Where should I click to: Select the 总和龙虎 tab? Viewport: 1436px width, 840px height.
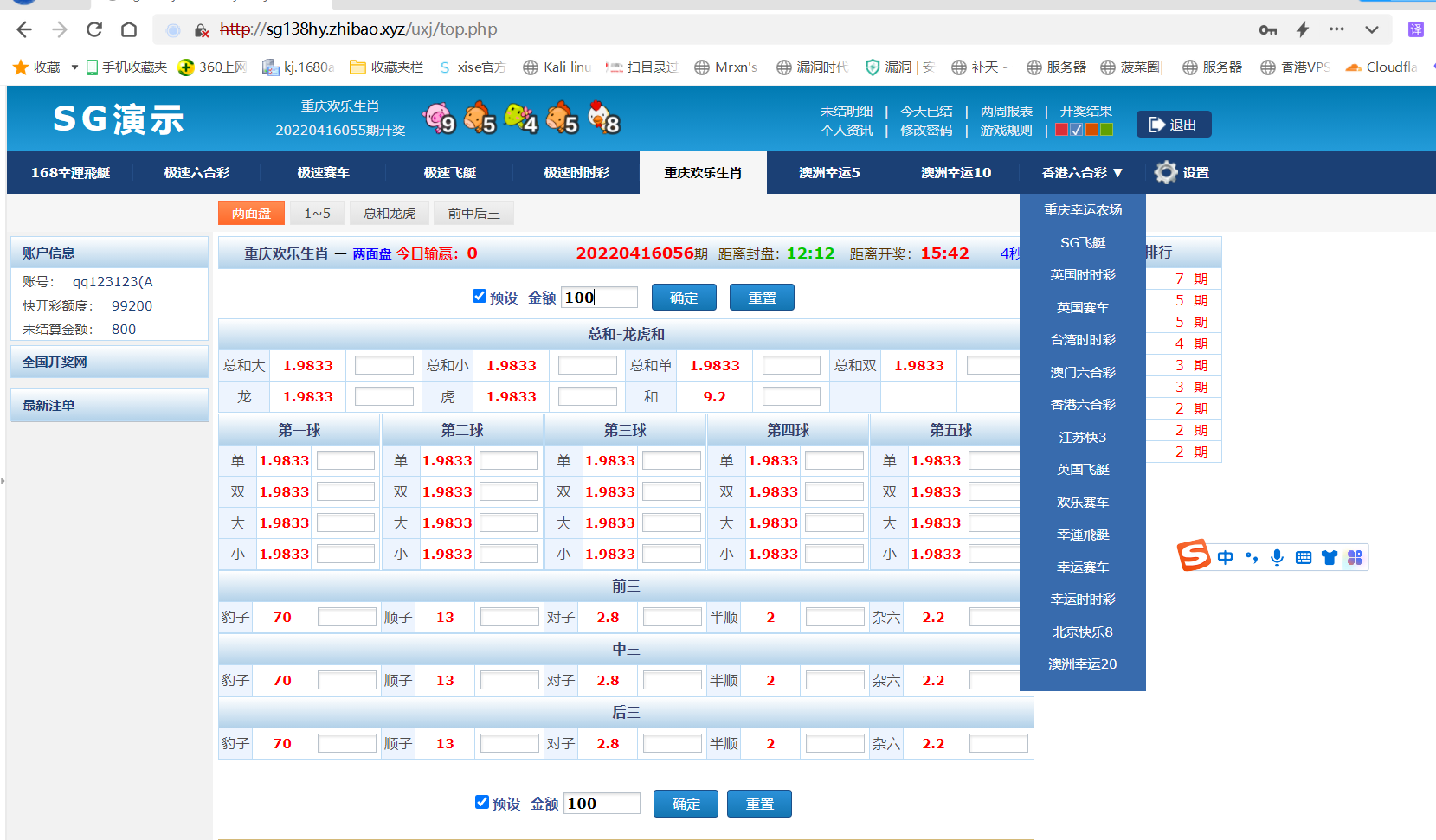(389, 212)
